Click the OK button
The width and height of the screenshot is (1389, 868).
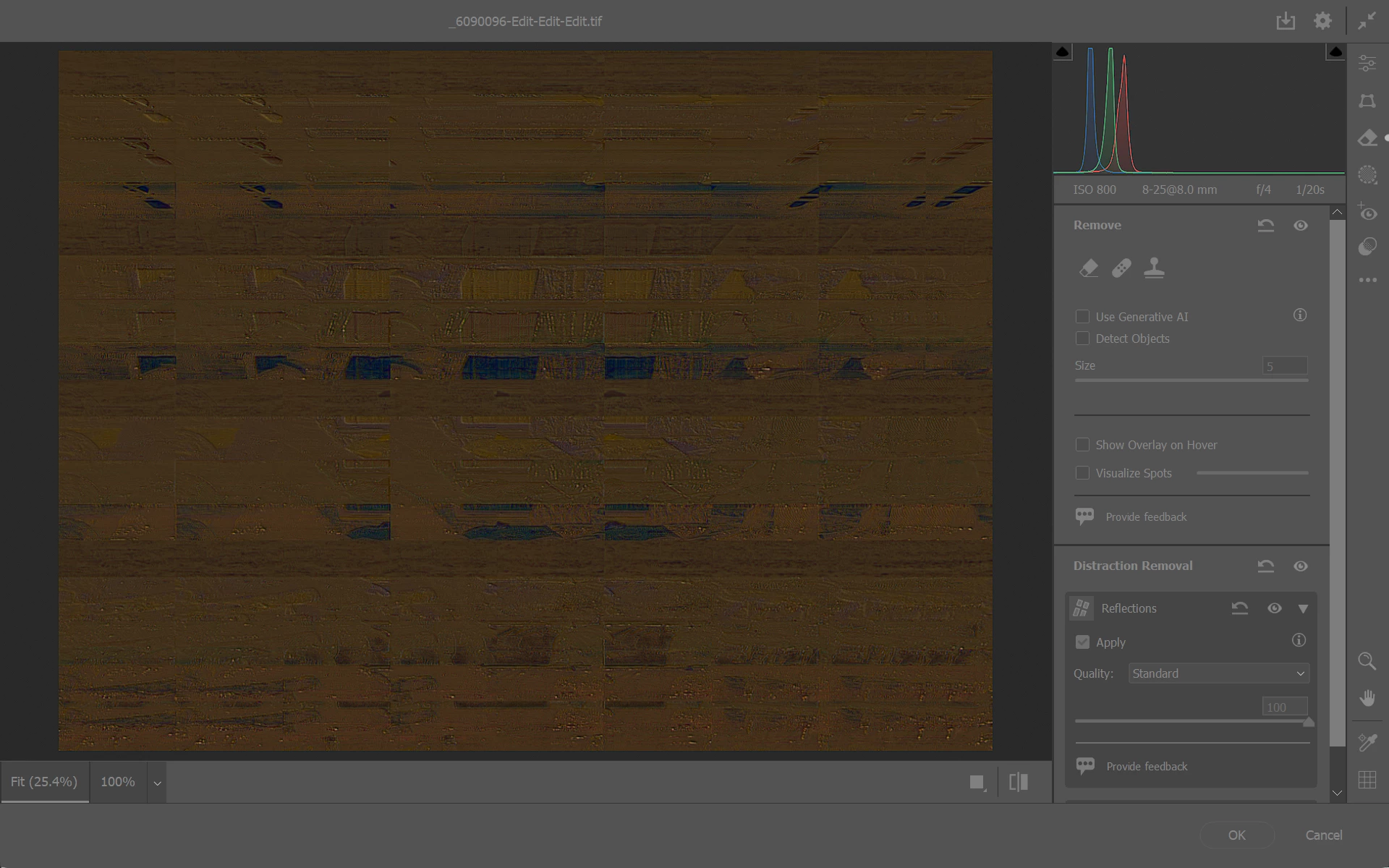[x=1236, y=835]
